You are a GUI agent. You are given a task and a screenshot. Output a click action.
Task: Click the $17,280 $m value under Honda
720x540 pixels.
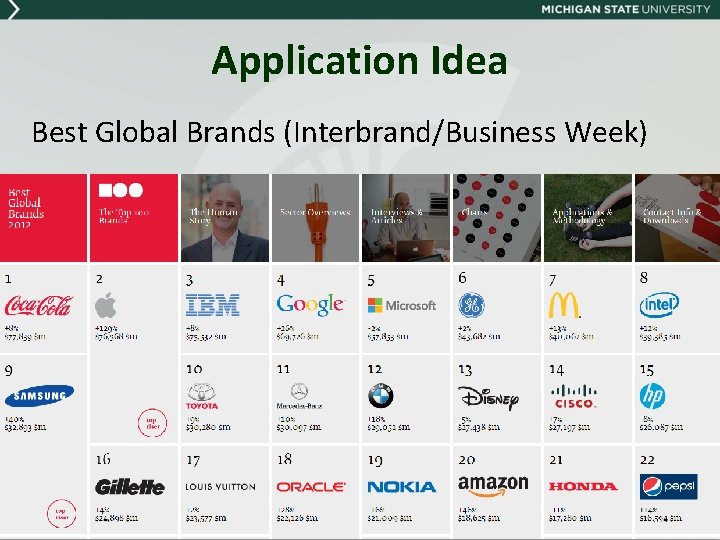pyautogui.click(x=570, y=518)
